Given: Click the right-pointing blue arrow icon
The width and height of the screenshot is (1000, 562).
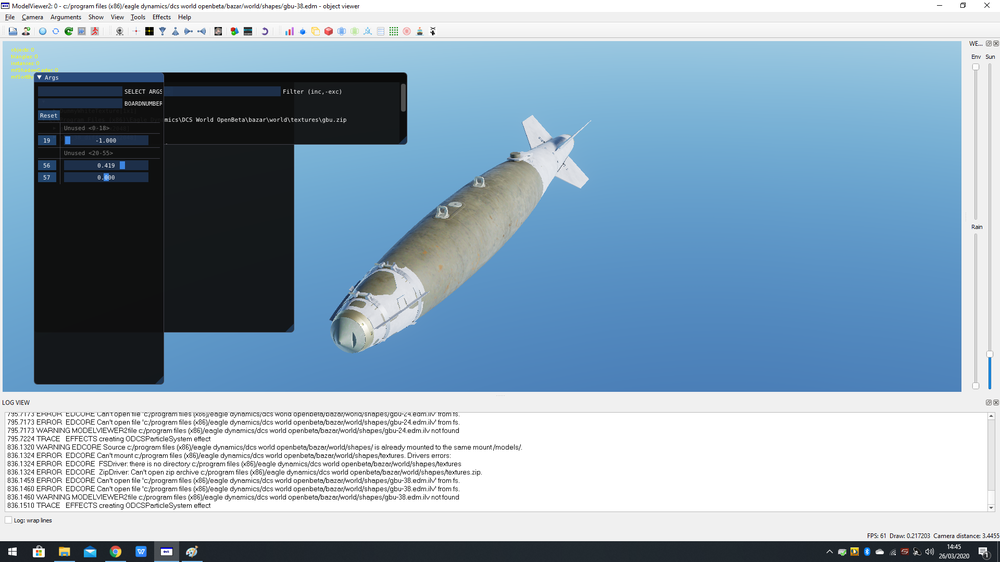Looking at the screenshot, I should click(x=188, y=31).
